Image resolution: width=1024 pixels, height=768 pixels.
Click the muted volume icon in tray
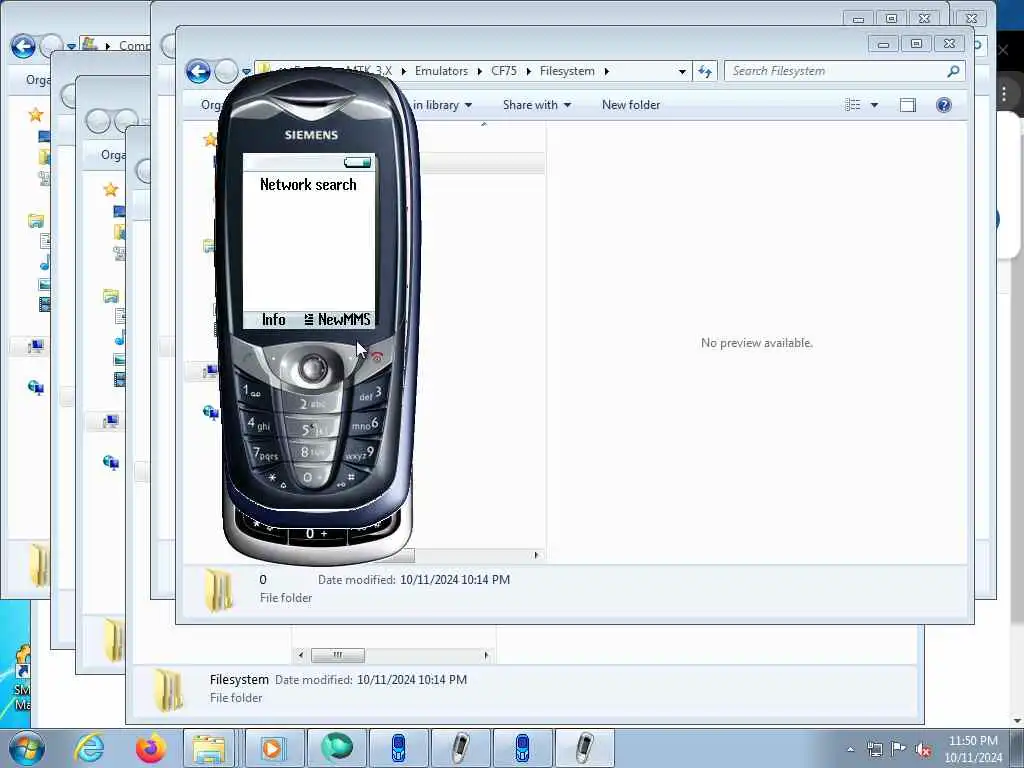point(923,750)
